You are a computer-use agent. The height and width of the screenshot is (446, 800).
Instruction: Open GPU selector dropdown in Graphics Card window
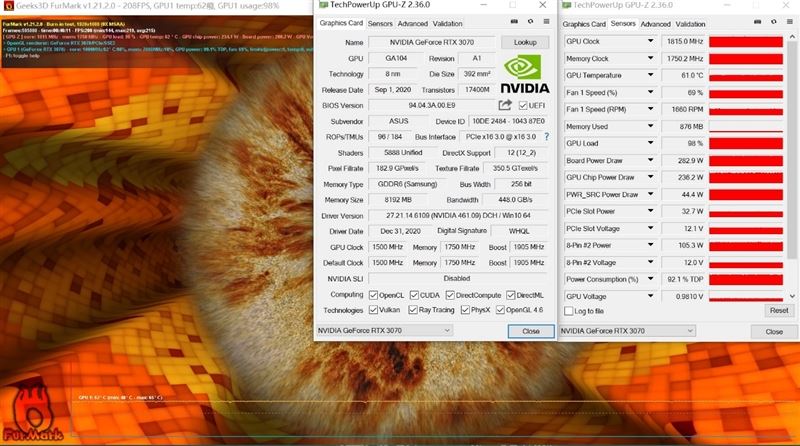(x=384, y=331)
